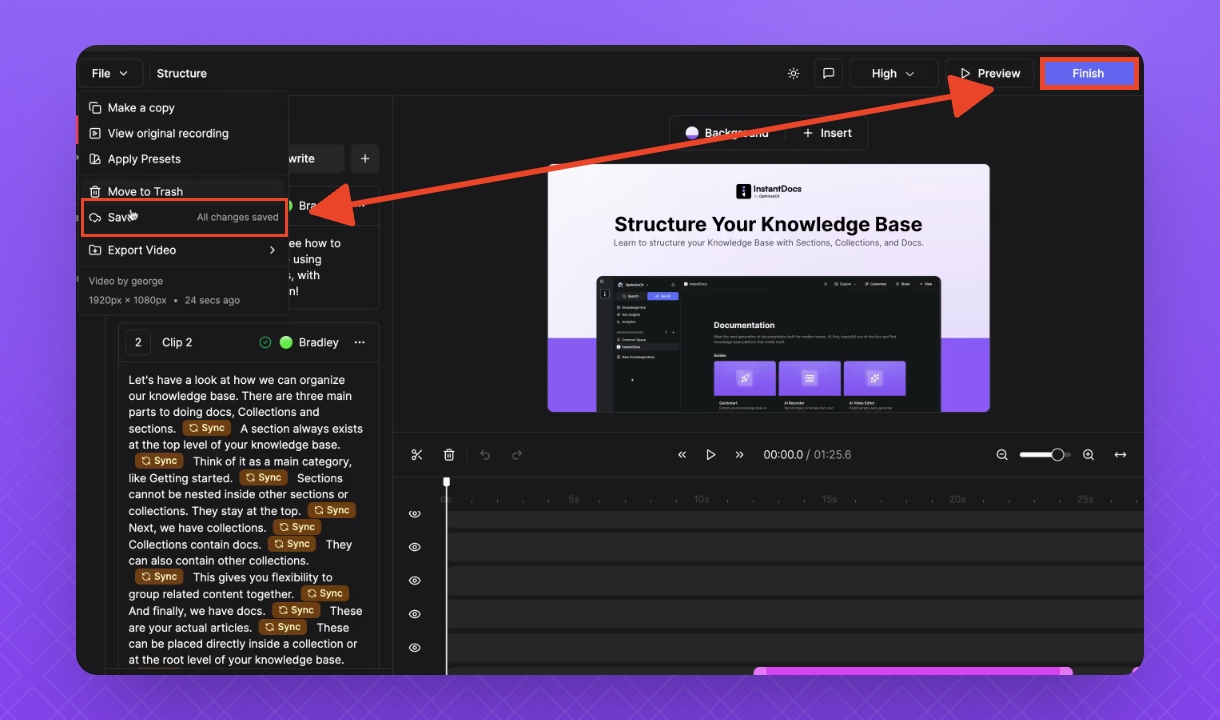The height and width of the screenshot is (720, 1220).
Task: Open the Background color option
Action: coord(727,133)
